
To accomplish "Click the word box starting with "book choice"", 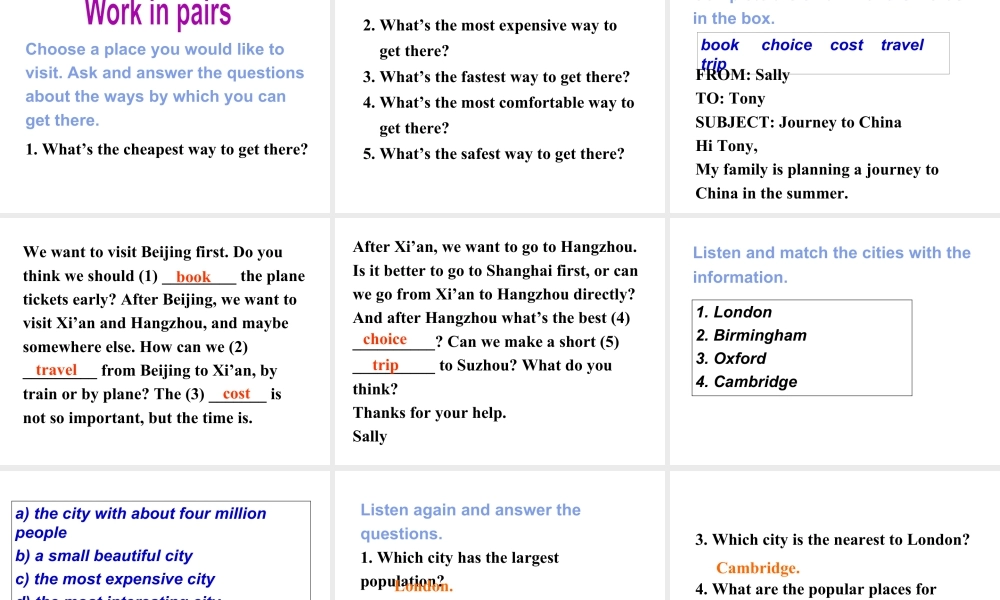I will [823, 53].
